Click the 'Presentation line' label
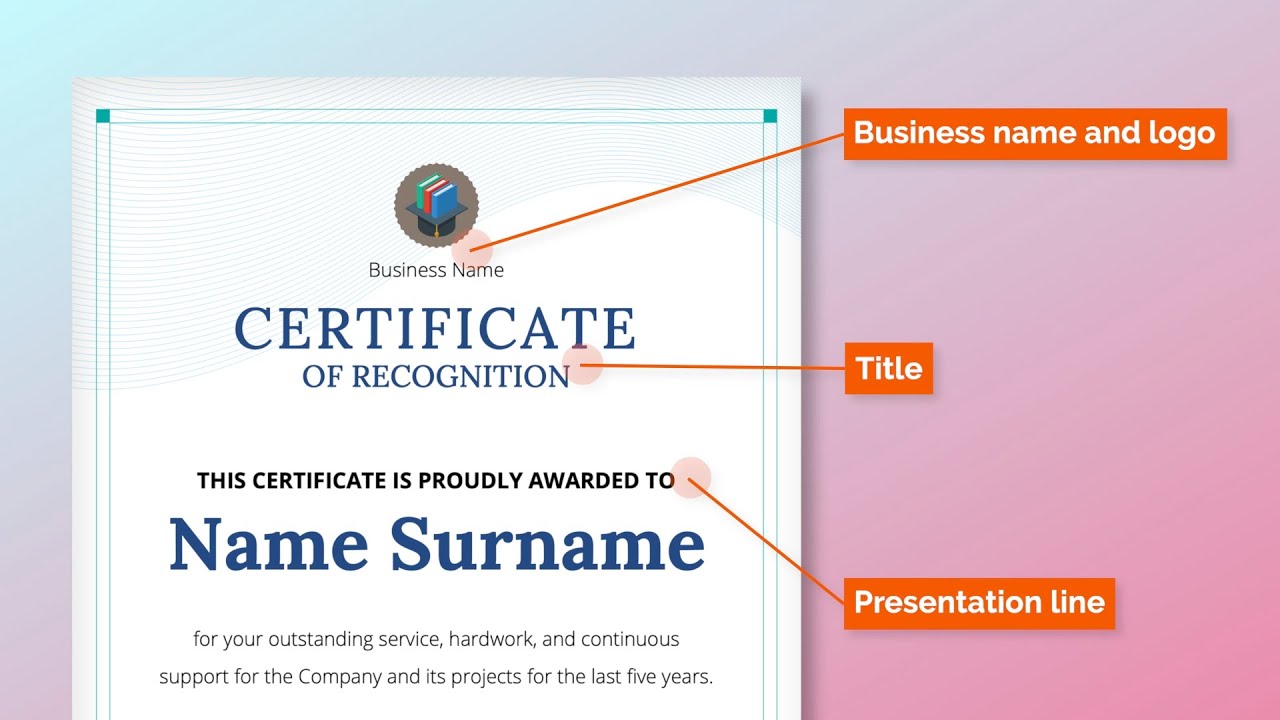Screen dimensions: 1280x720 pyautogui.click(x=979, y=603)
